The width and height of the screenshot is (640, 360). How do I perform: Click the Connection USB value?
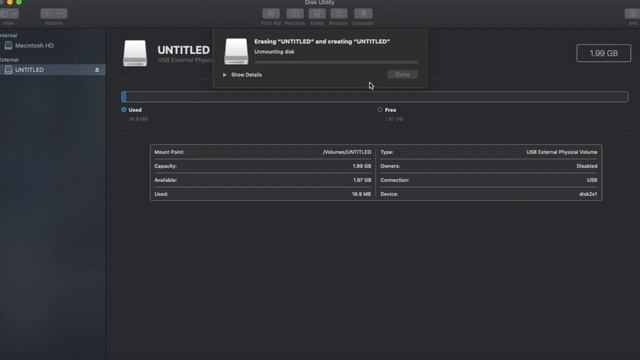tap(592, 180)
